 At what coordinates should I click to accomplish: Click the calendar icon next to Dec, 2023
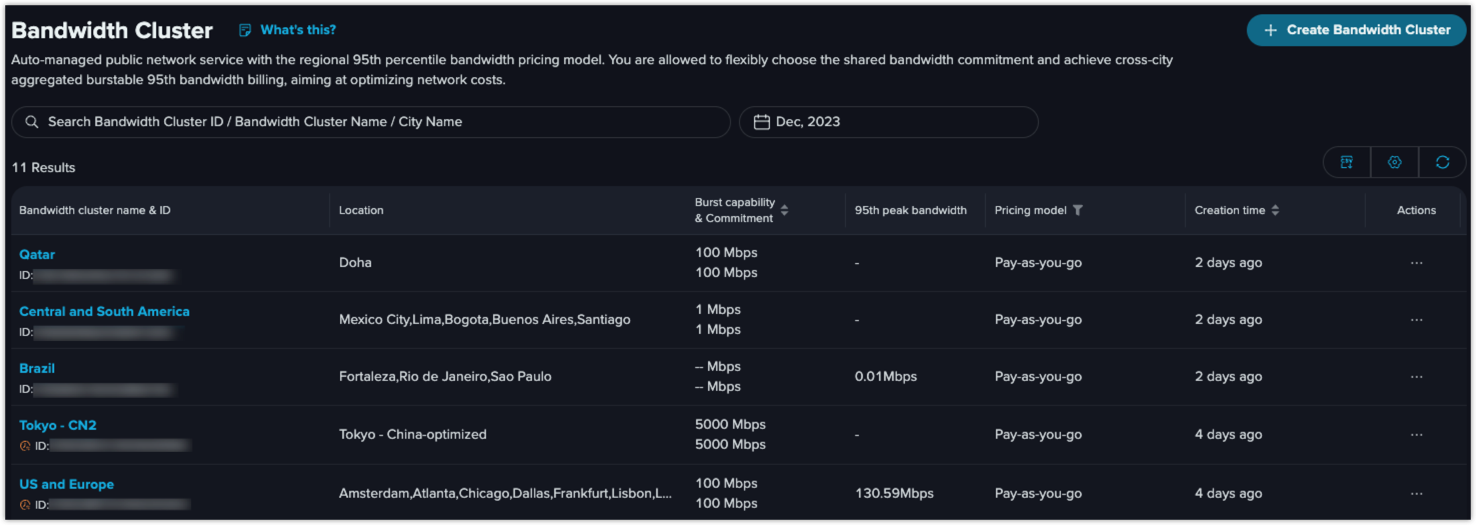pyautogui.click(x=761, y=122)
